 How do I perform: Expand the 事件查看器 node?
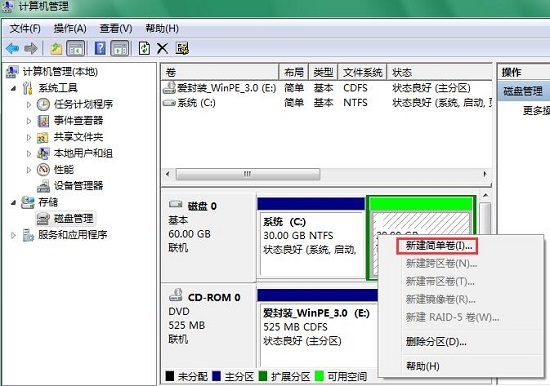coord(29,121)
